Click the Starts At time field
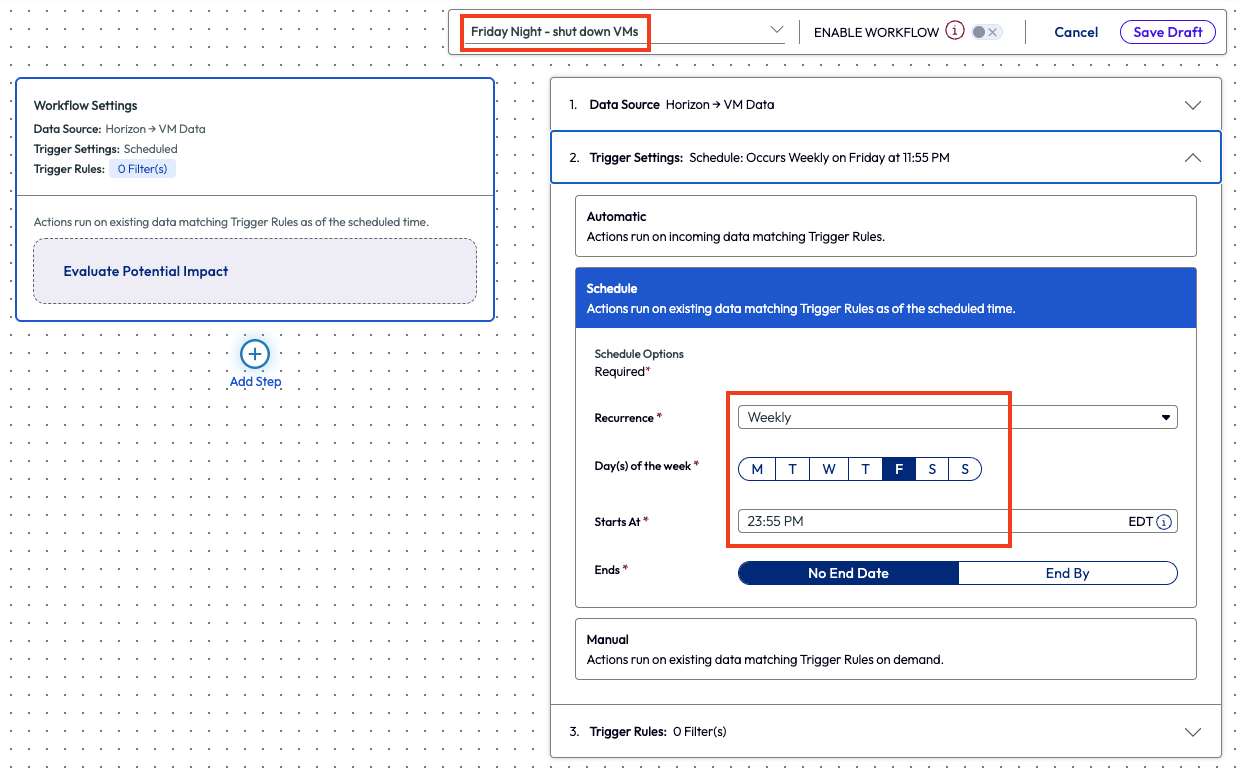The height and width of the screenshot is (774, 1242). coord(930,522)
